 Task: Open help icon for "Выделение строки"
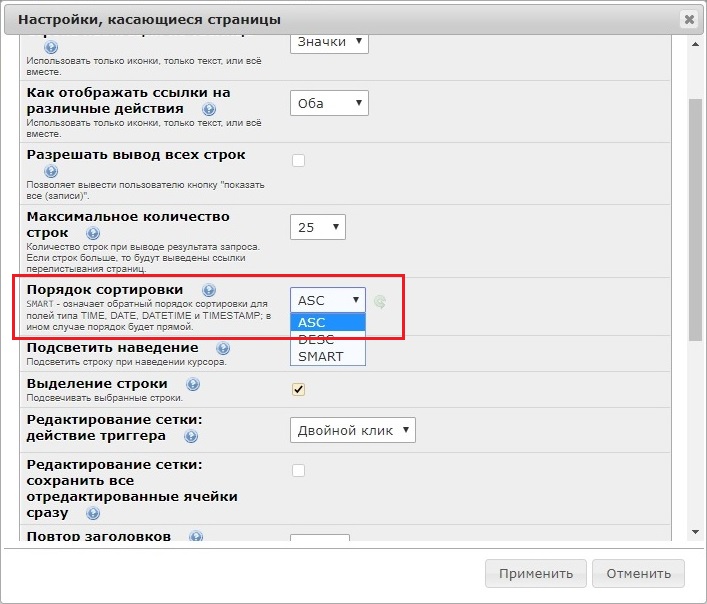(192, 385)
